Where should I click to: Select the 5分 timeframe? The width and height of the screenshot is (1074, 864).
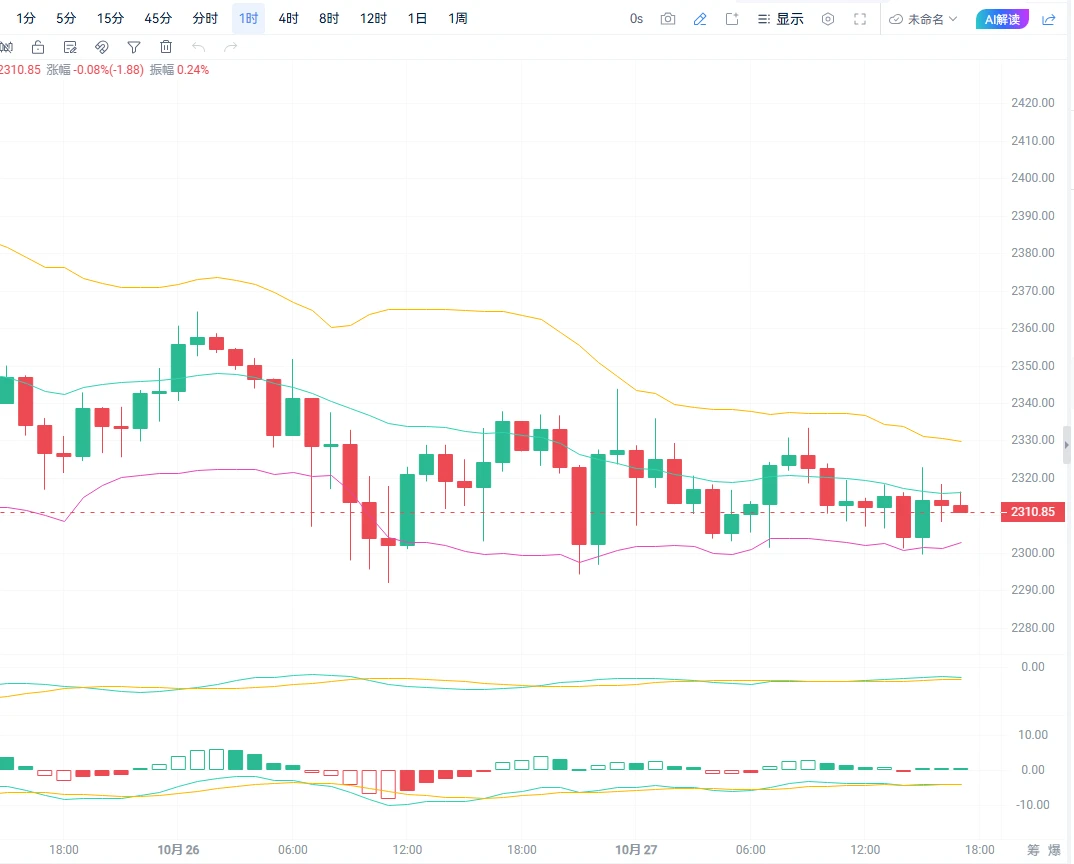coord(66,18)
